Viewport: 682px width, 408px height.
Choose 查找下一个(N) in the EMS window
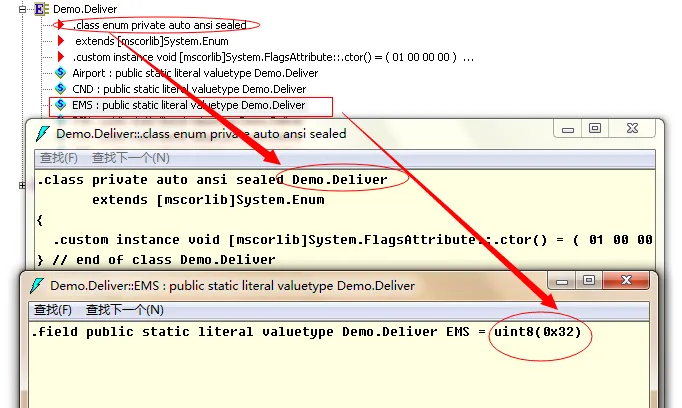pyautogui.click(x=124, y=310)
